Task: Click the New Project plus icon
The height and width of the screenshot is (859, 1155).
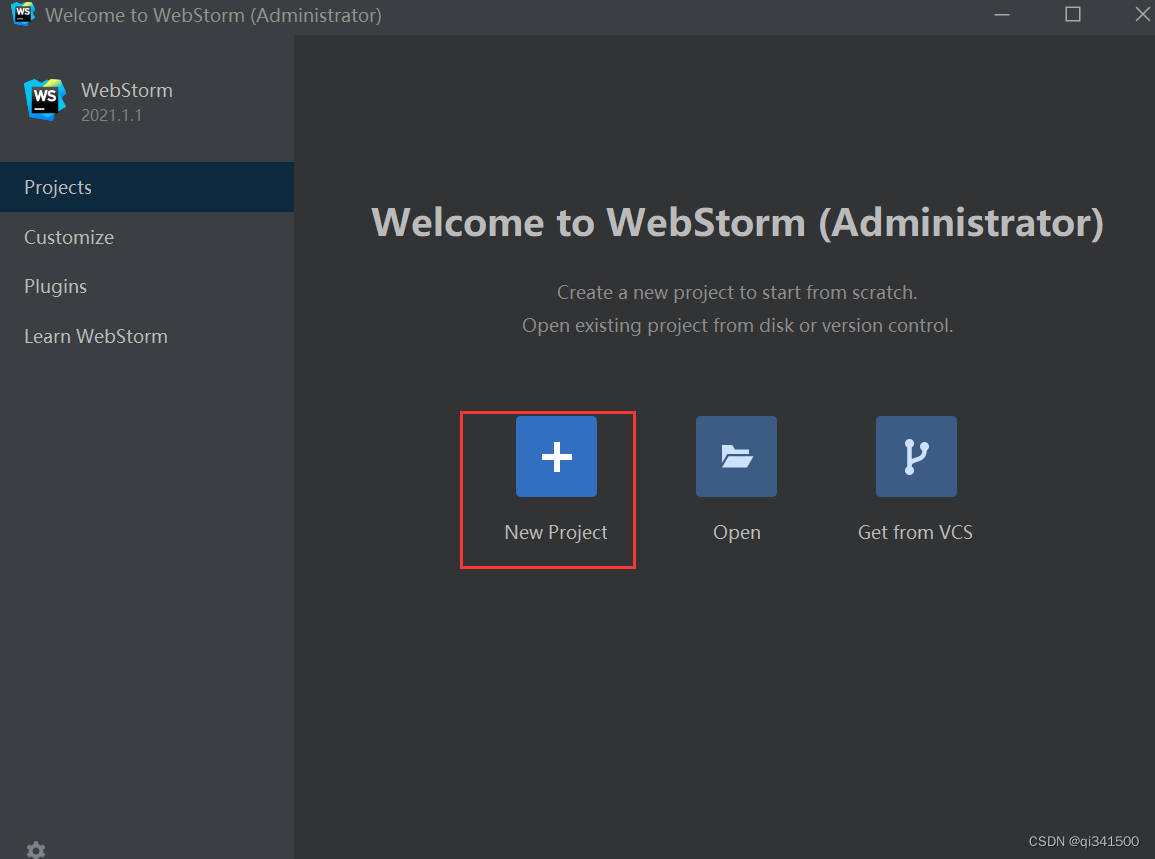Action: tap(556, 456)
